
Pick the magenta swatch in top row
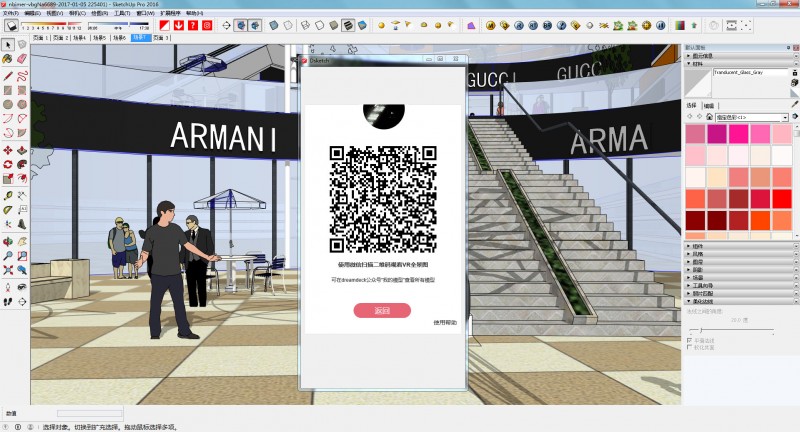click(x=717, y=134)
